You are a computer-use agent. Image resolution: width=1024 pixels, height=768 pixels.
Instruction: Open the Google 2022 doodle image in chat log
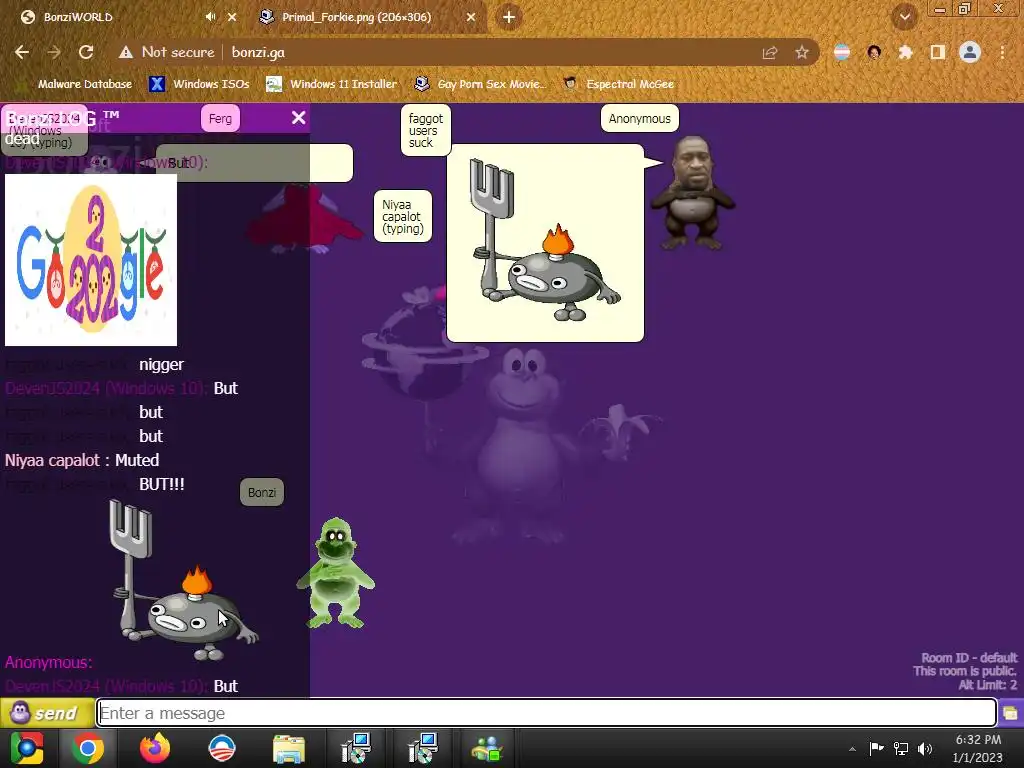pyautogui.click(x=91, y=260)
